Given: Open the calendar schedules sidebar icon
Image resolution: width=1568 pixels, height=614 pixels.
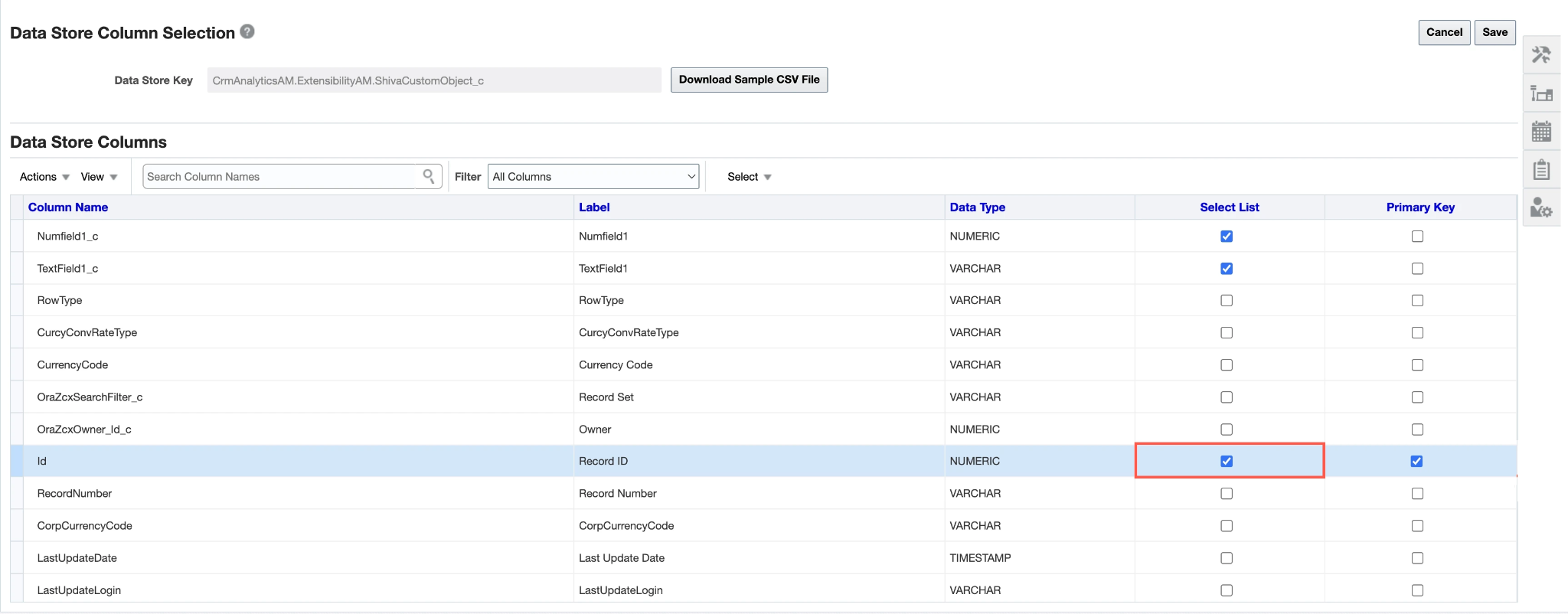Looking at the screenshot, I should click(1540, 132).
